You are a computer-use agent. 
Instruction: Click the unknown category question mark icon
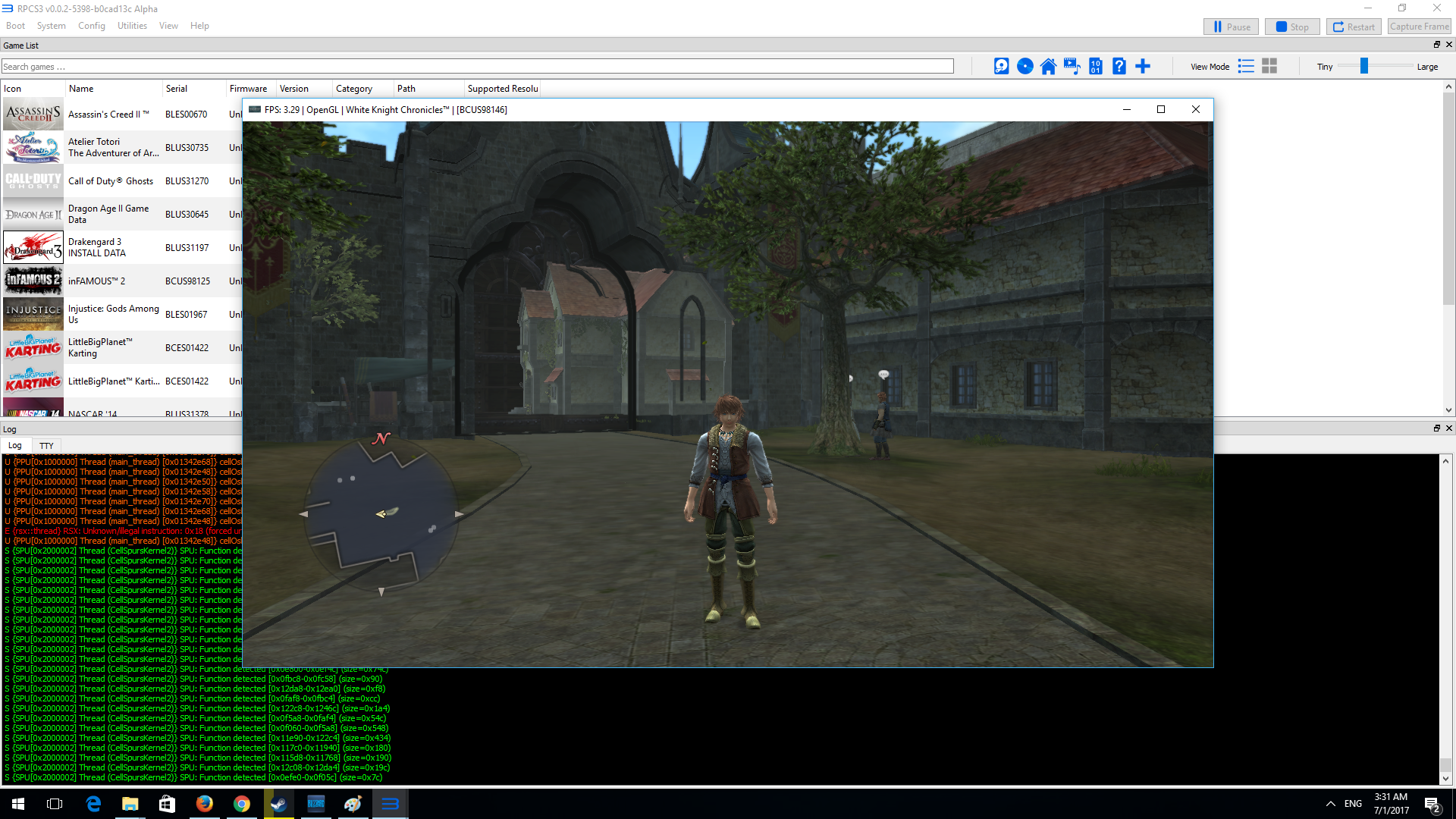click(1119, 67)
